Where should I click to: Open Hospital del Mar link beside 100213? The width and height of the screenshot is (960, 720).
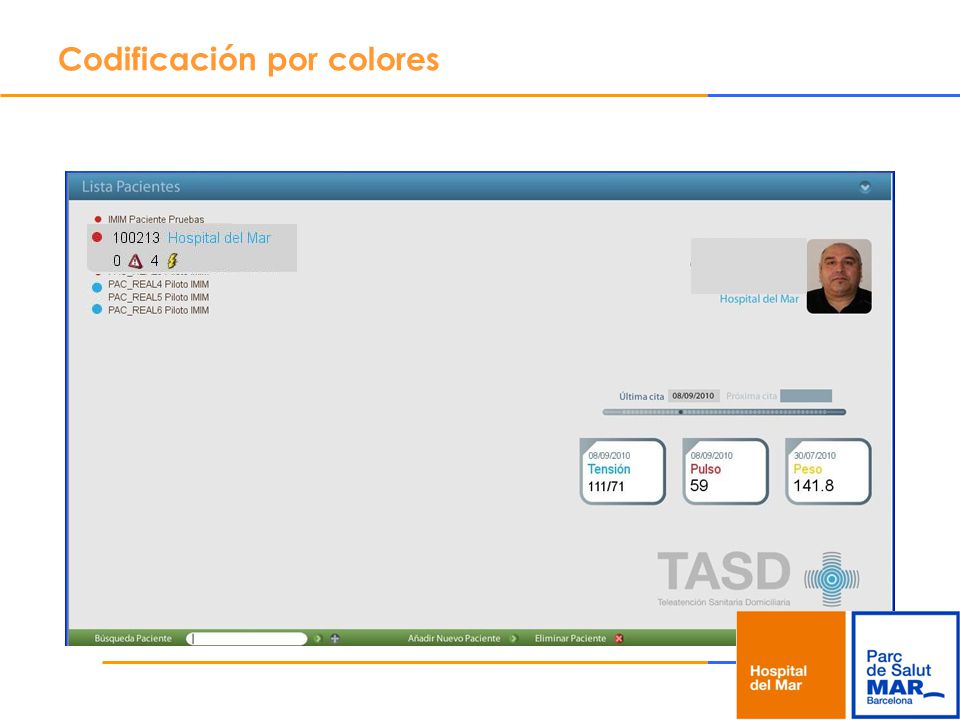pyautogui.click(x=219, y=238)
